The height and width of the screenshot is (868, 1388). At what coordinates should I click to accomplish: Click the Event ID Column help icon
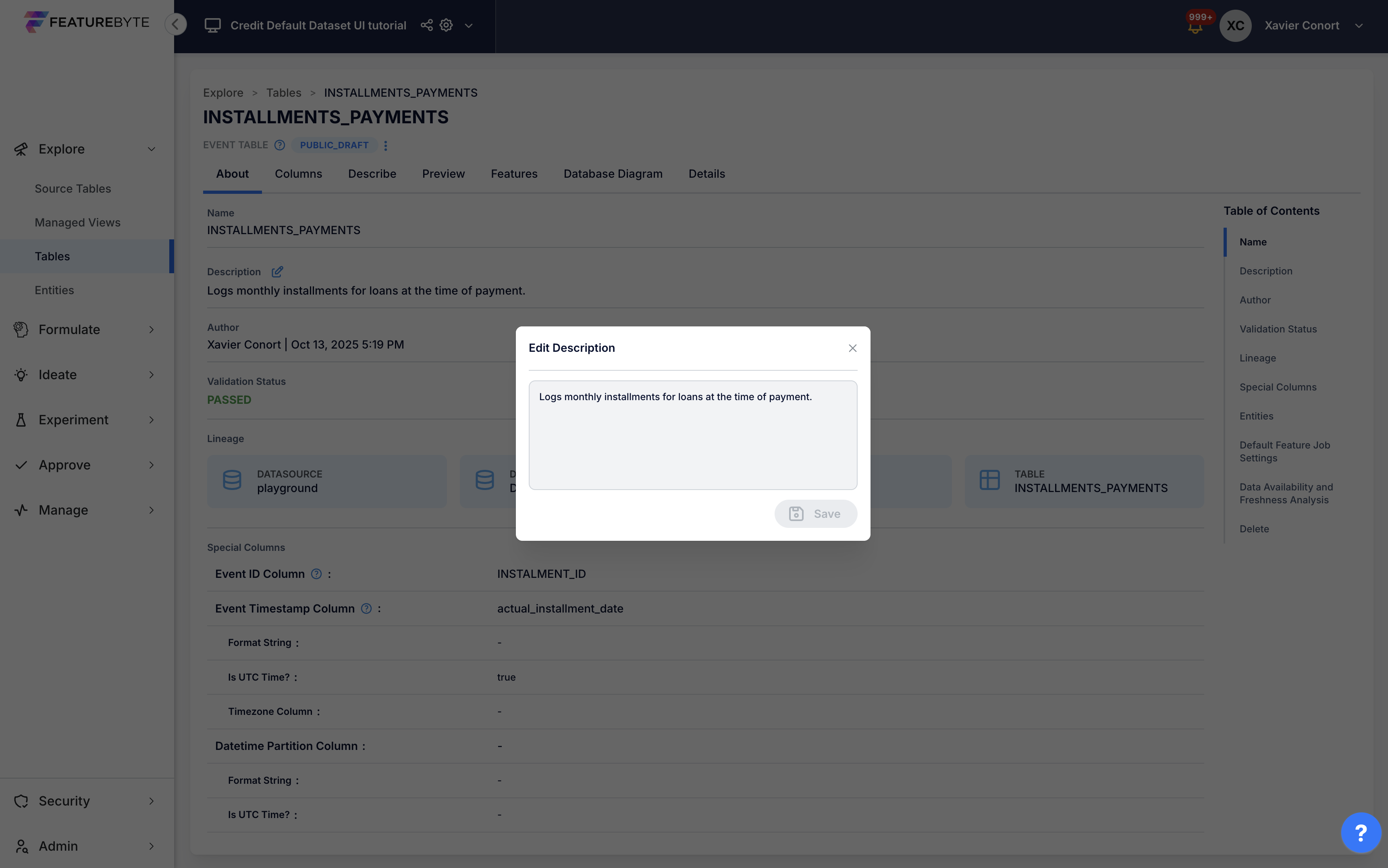316,574
